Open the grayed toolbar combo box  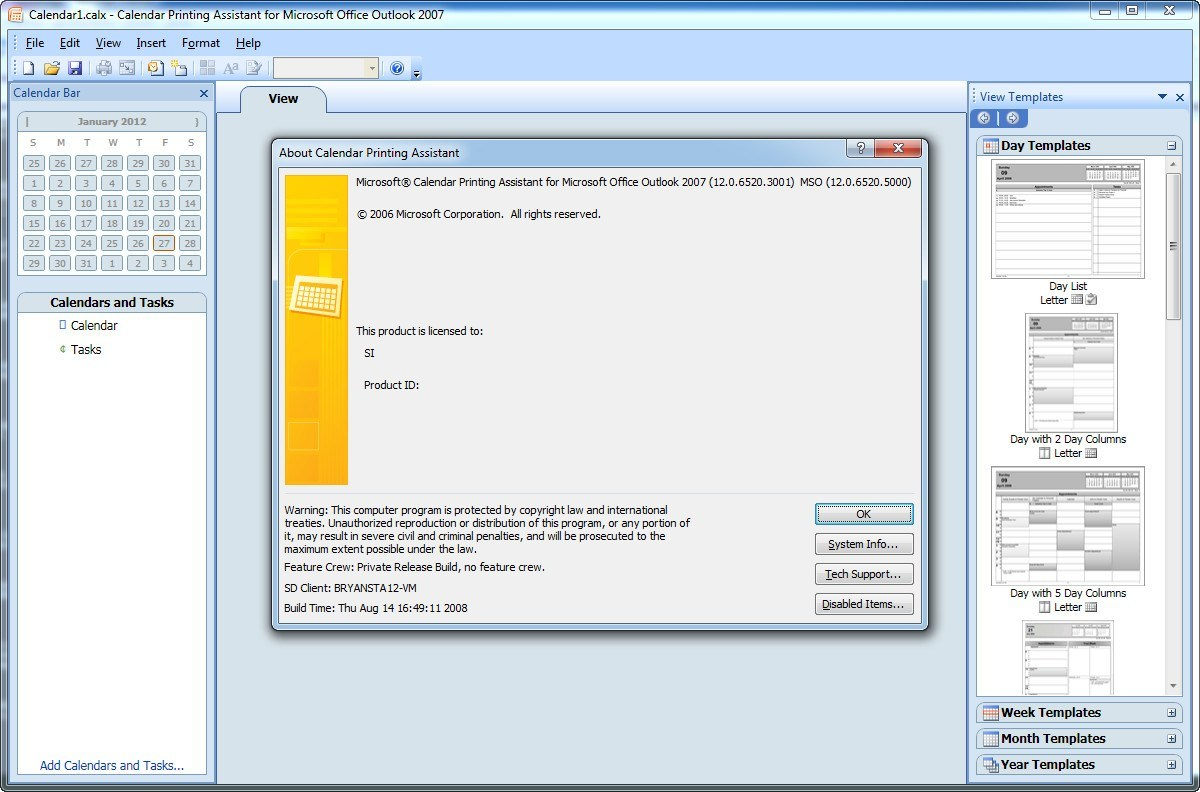(326, 68)
